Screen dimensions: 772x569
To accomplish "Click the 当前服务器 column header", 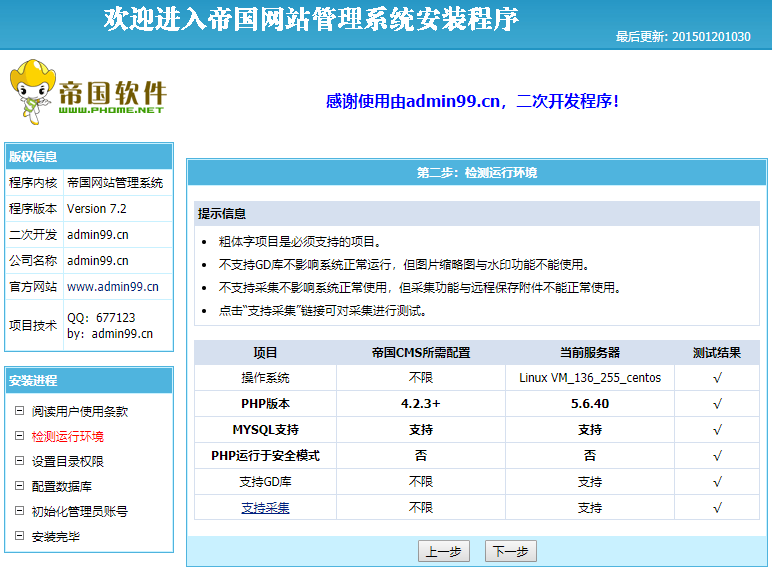I will 590,353.
